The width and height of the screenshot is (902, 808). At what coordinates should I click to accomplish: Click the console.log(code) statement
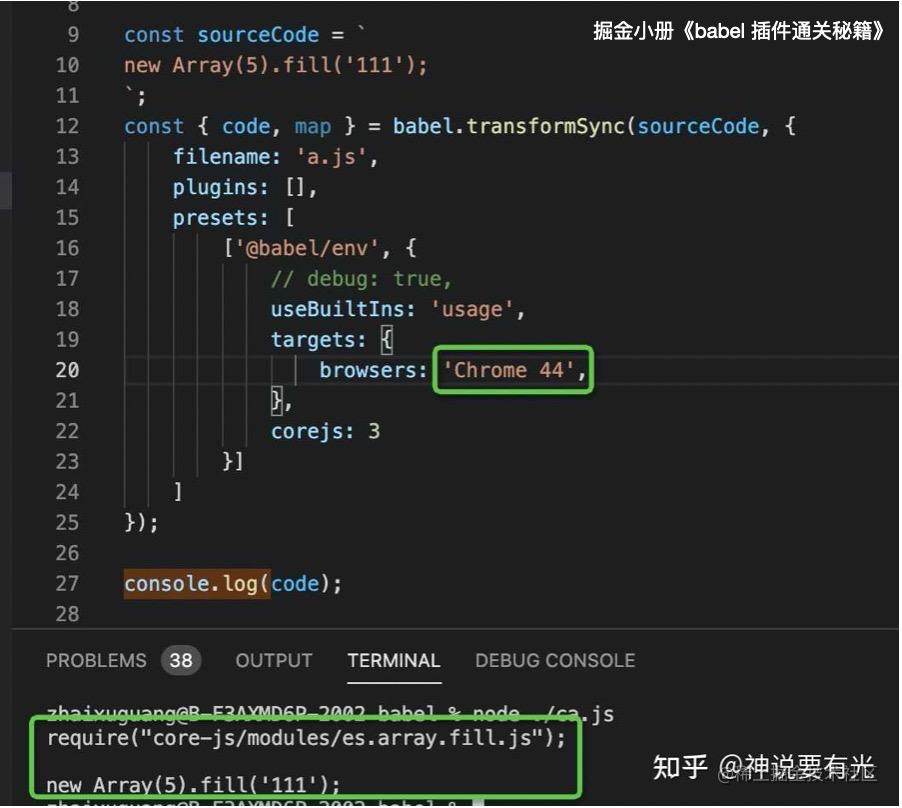point(233,584)
